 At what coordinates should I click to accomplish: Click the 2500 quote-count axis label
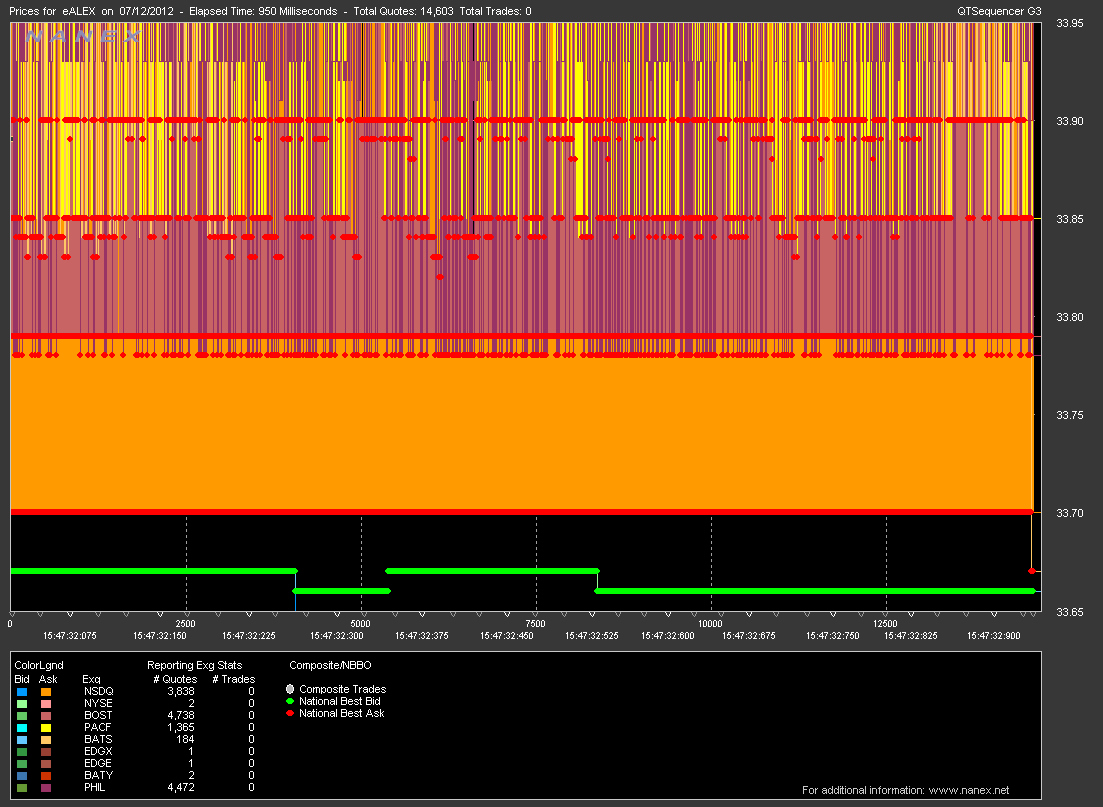(185, 623)
